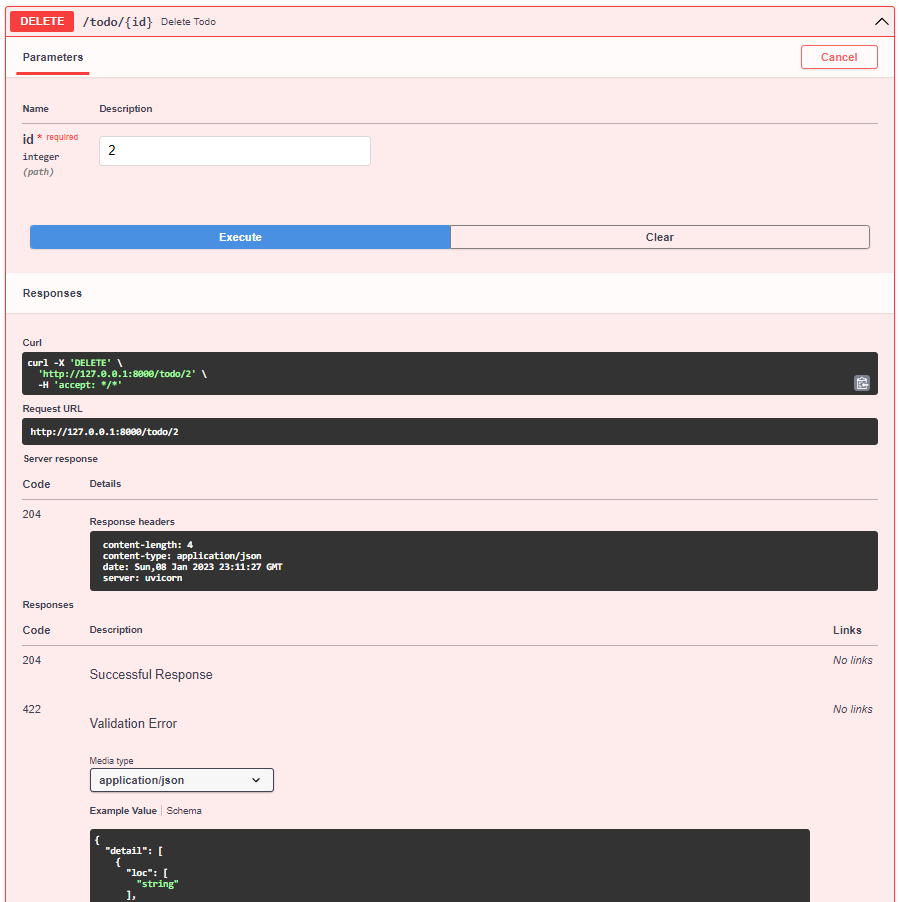This screenshot has width=900, height=902.
Task: Click the Links column header
Action: (847, 630)
